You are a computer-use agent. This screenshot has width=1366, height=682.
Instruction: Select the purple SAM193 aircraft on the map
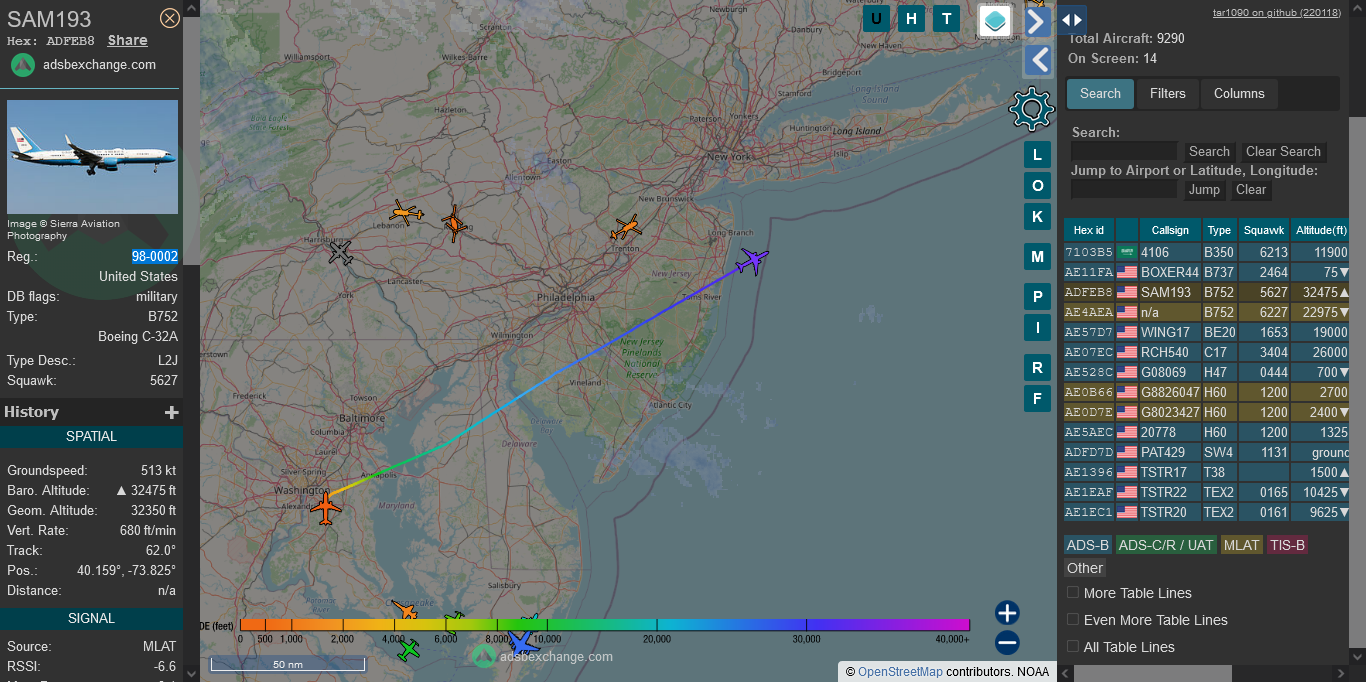coord(751,262)
